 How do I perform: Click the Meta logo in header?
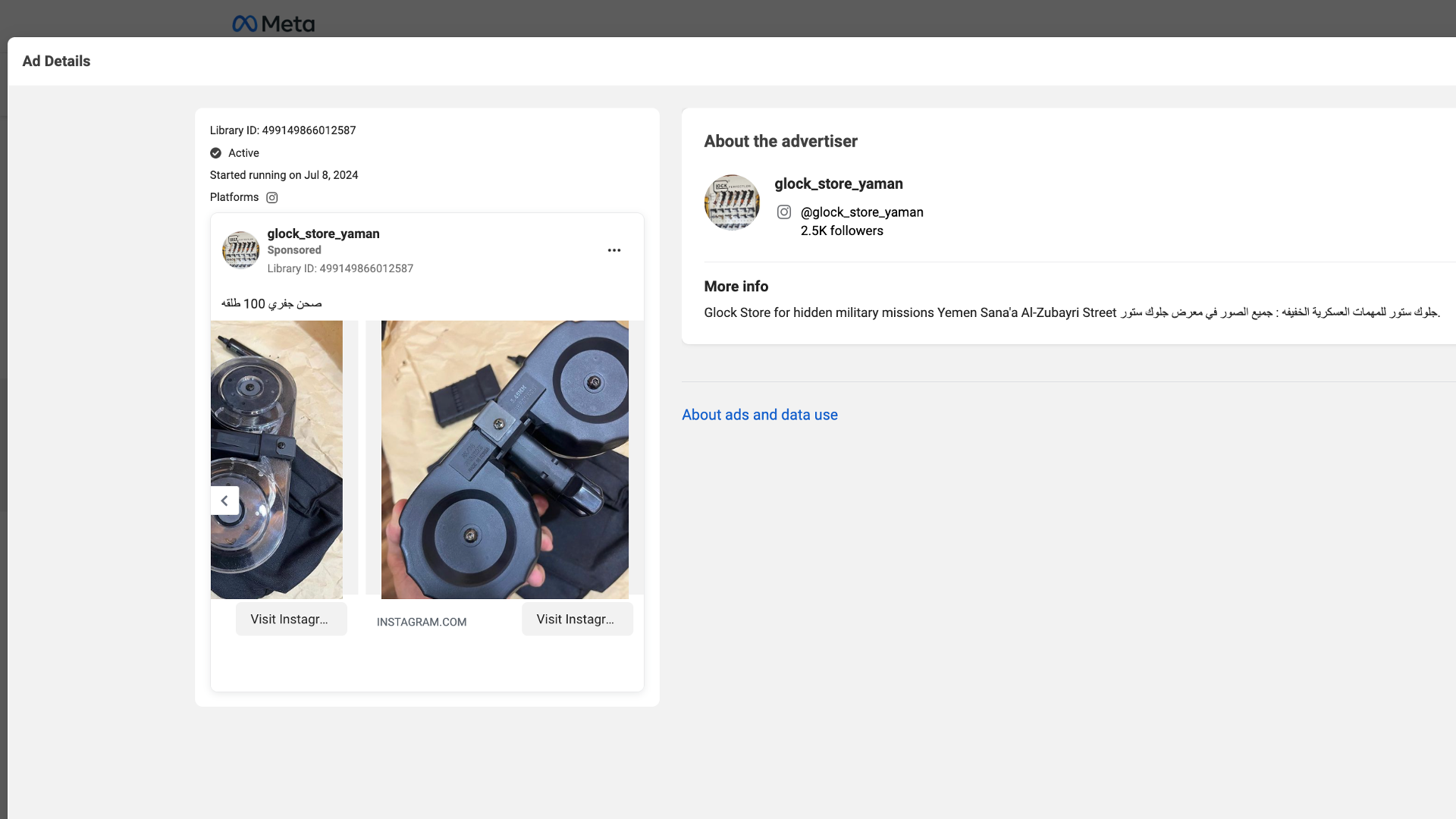[273, 24]
